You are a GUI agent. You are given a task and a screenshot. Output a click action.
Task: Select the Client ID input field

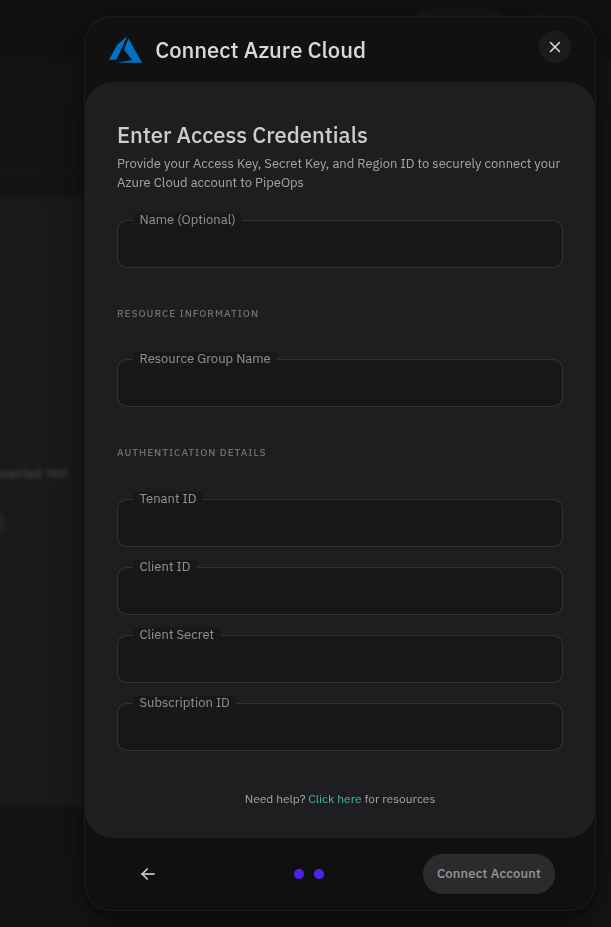(x=340, y=591)
